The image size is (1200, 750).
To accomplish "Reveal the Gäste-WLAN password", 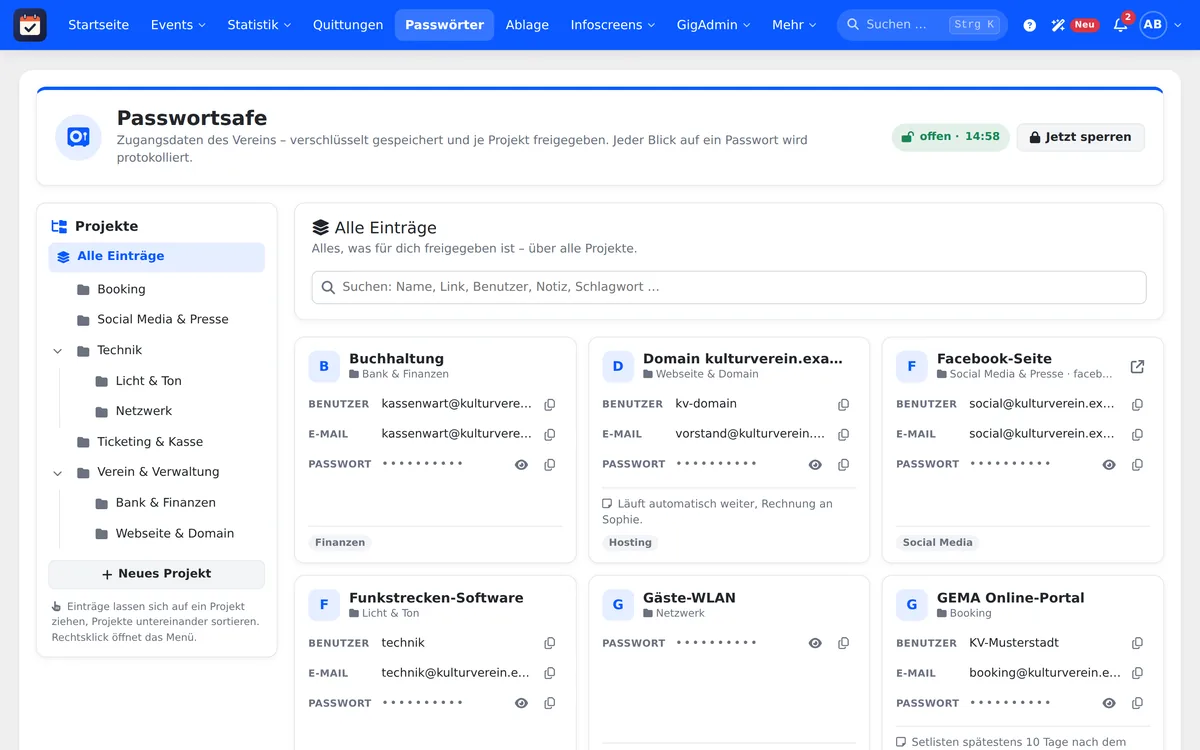I will tap(815, 644).
